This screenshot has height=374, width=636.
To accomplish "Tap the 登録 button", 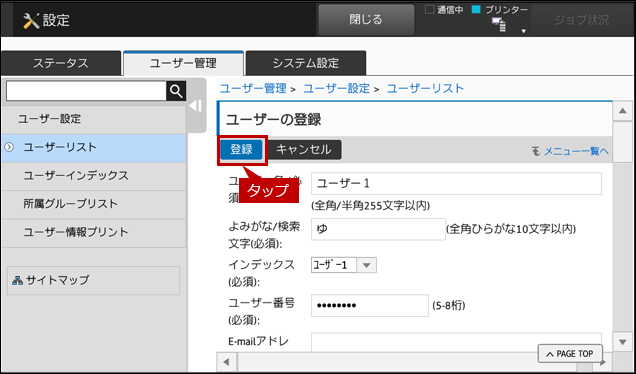I will point(242,150).
